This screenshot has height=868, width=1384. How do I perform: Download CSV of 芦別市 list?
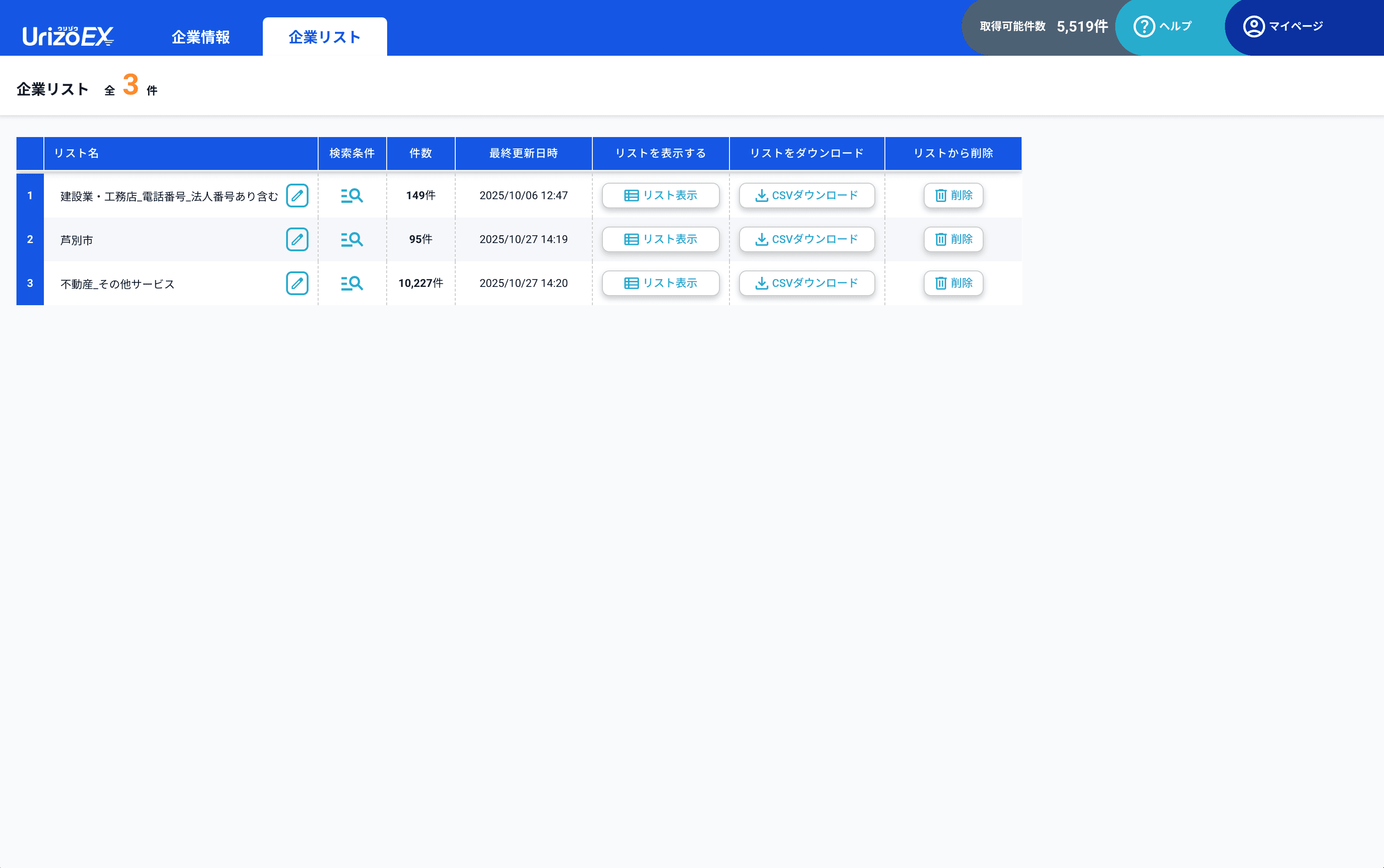click(806, 239)
